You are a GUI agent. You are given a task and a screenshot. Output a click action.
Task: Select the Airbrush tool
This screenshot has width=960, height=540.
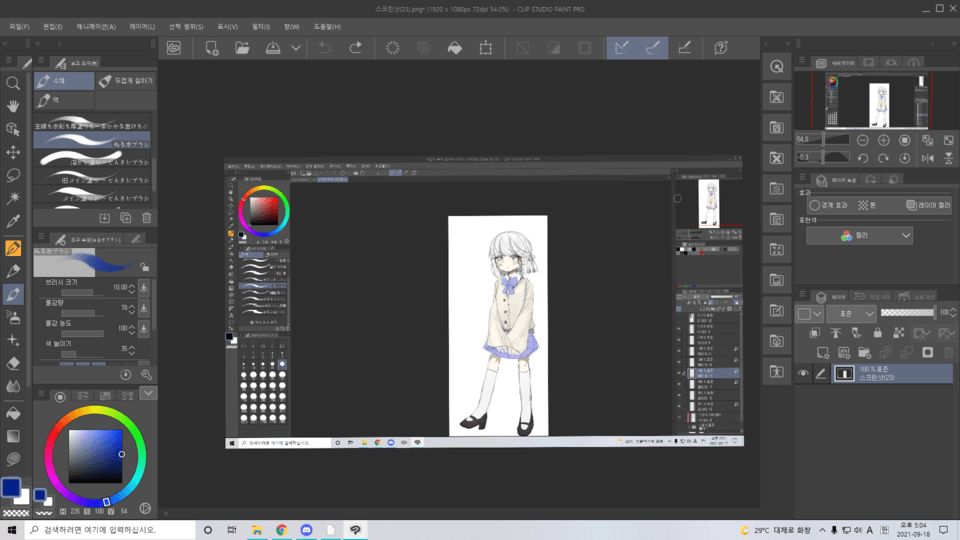[13, 317]
